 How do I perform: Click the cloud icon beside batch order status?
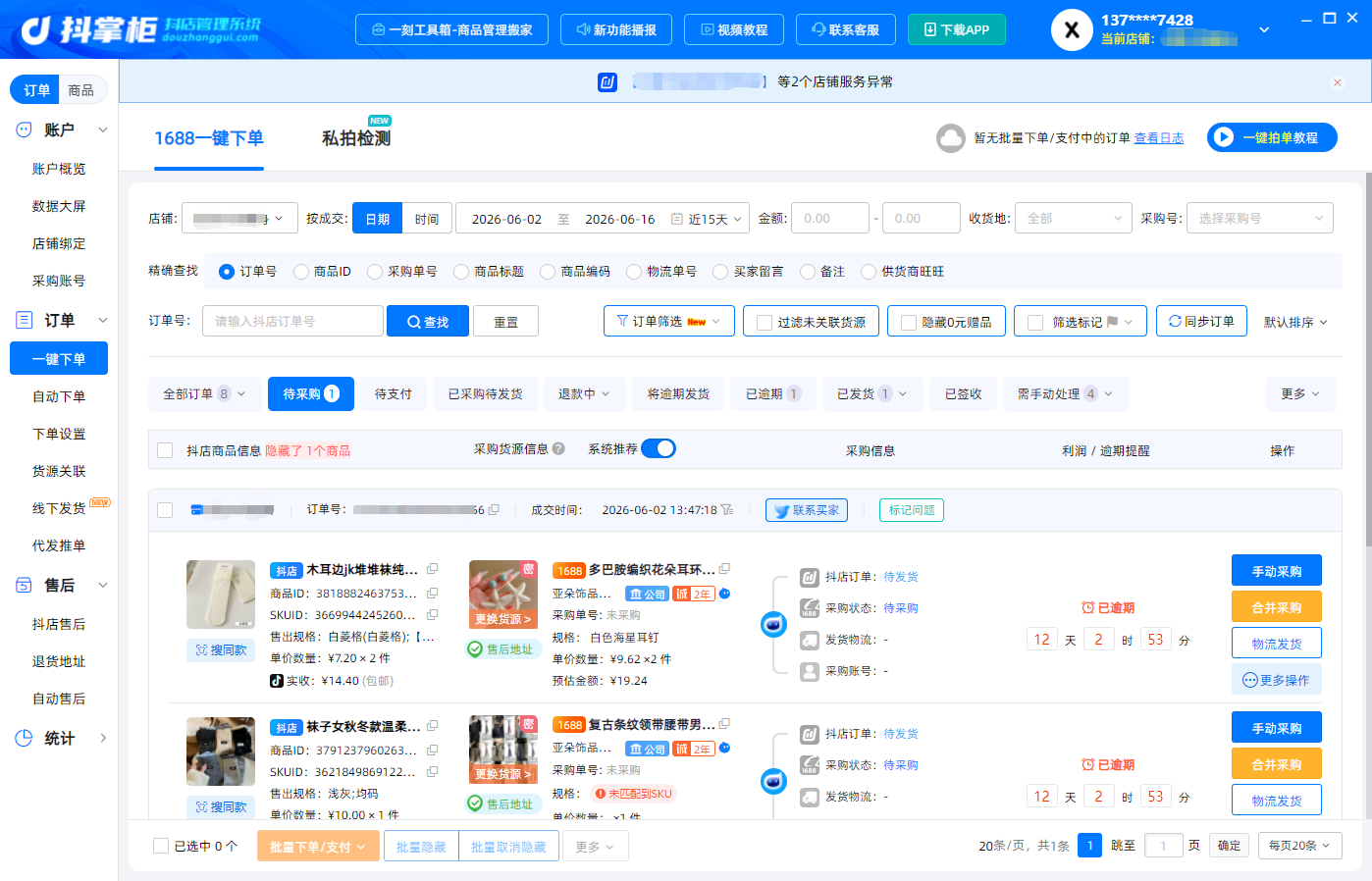[x=950, y=138]
